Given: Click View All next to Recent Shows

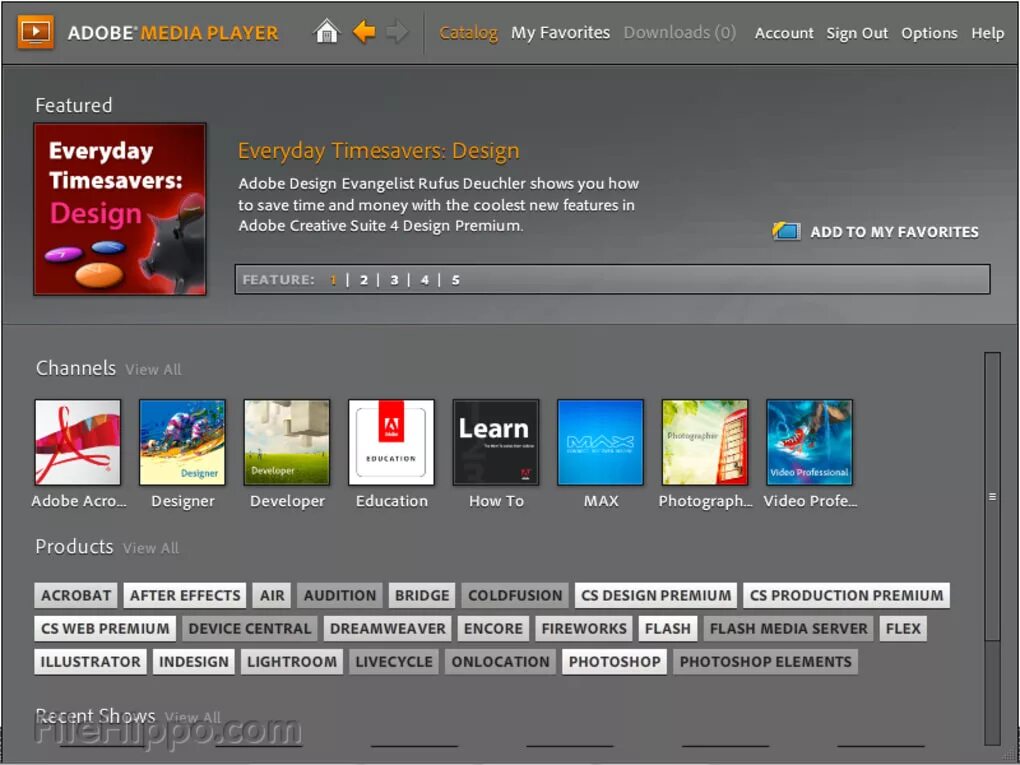Looking at the screenshot, I should click(193, 718).
